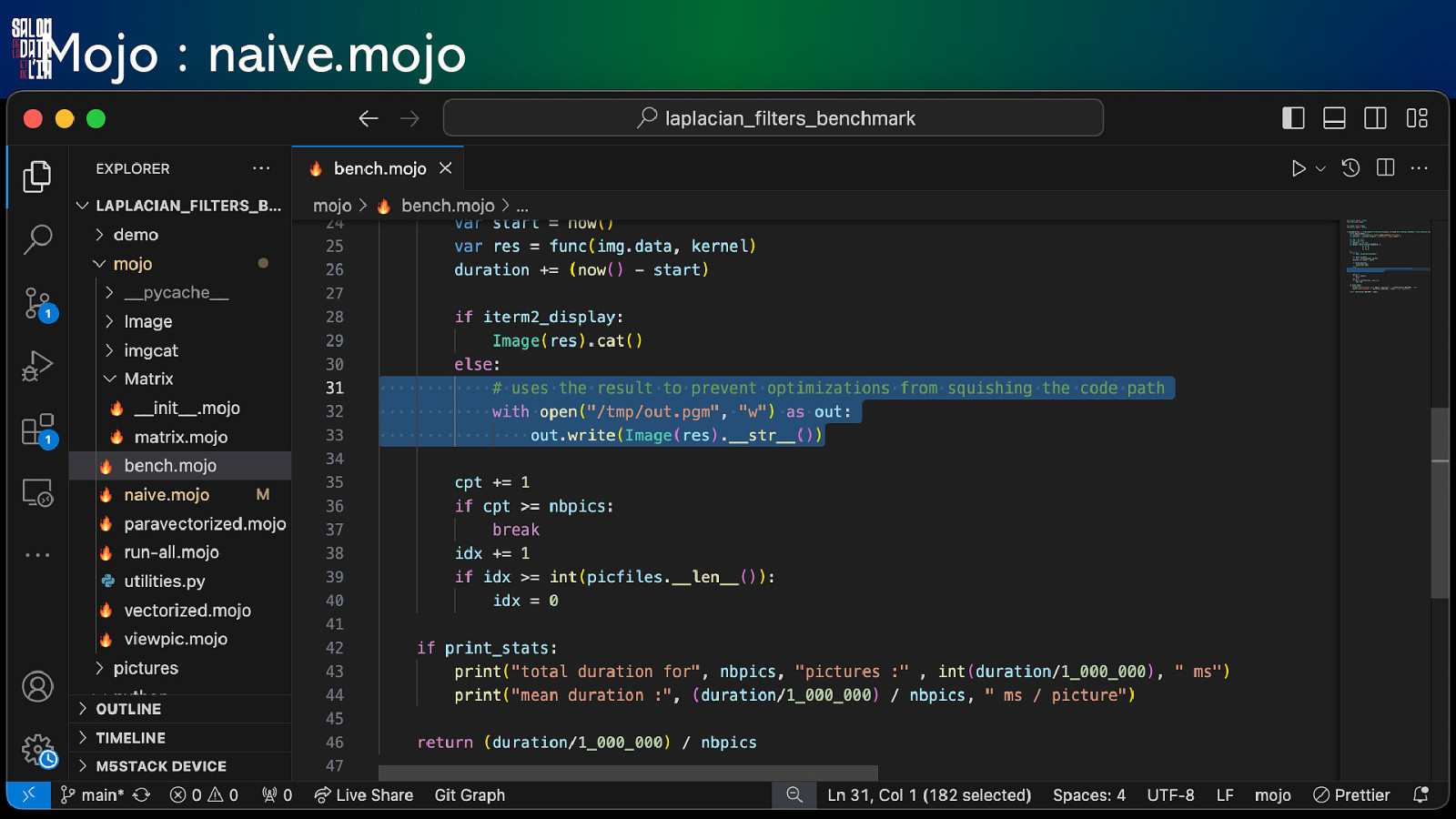Viewport: 1456px width, 819px height.
Task: Expand the TIMELINE section
Action: point(180,738)
